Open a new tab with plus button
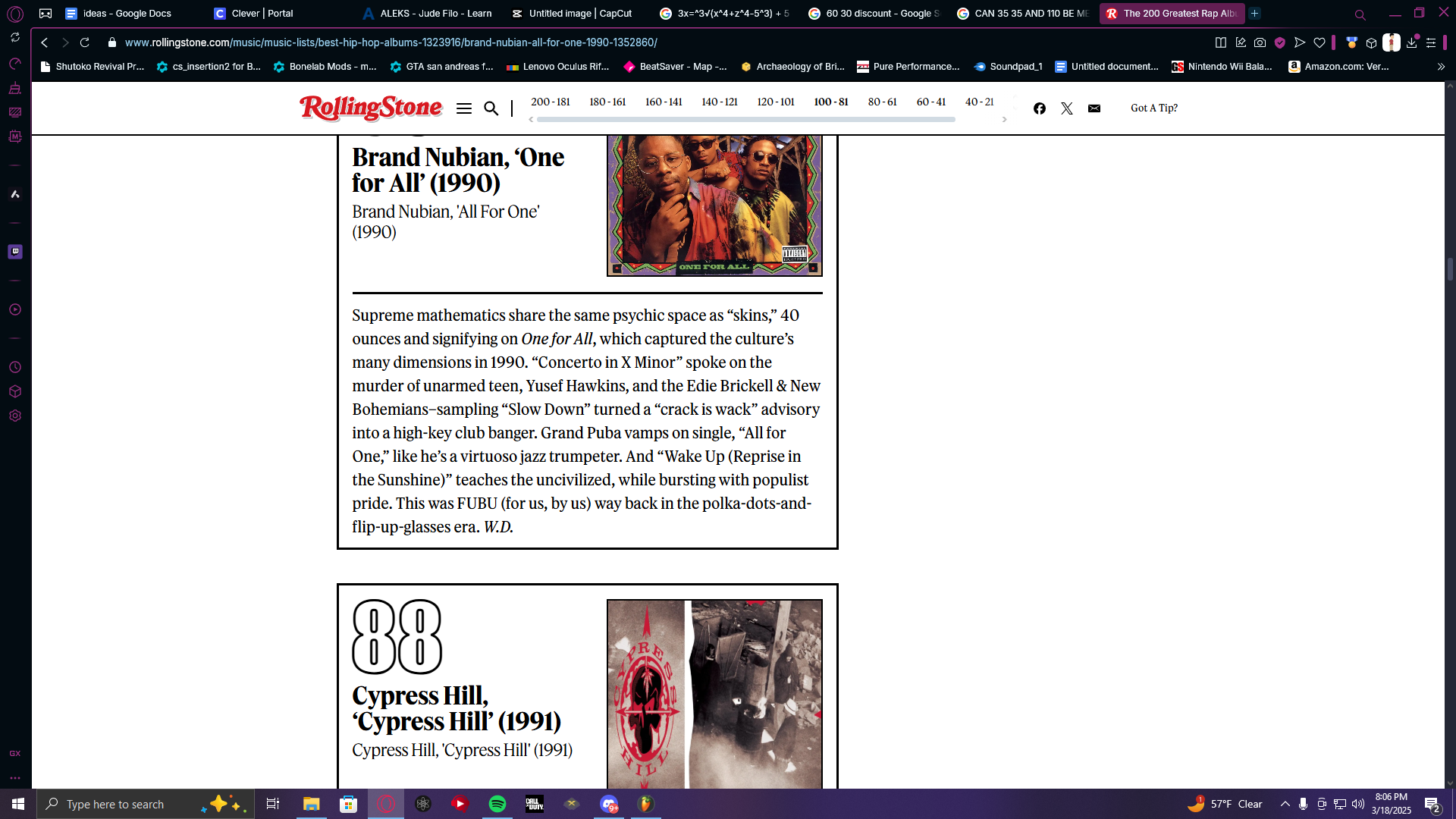1456x819 pixels. point(1255,14)
